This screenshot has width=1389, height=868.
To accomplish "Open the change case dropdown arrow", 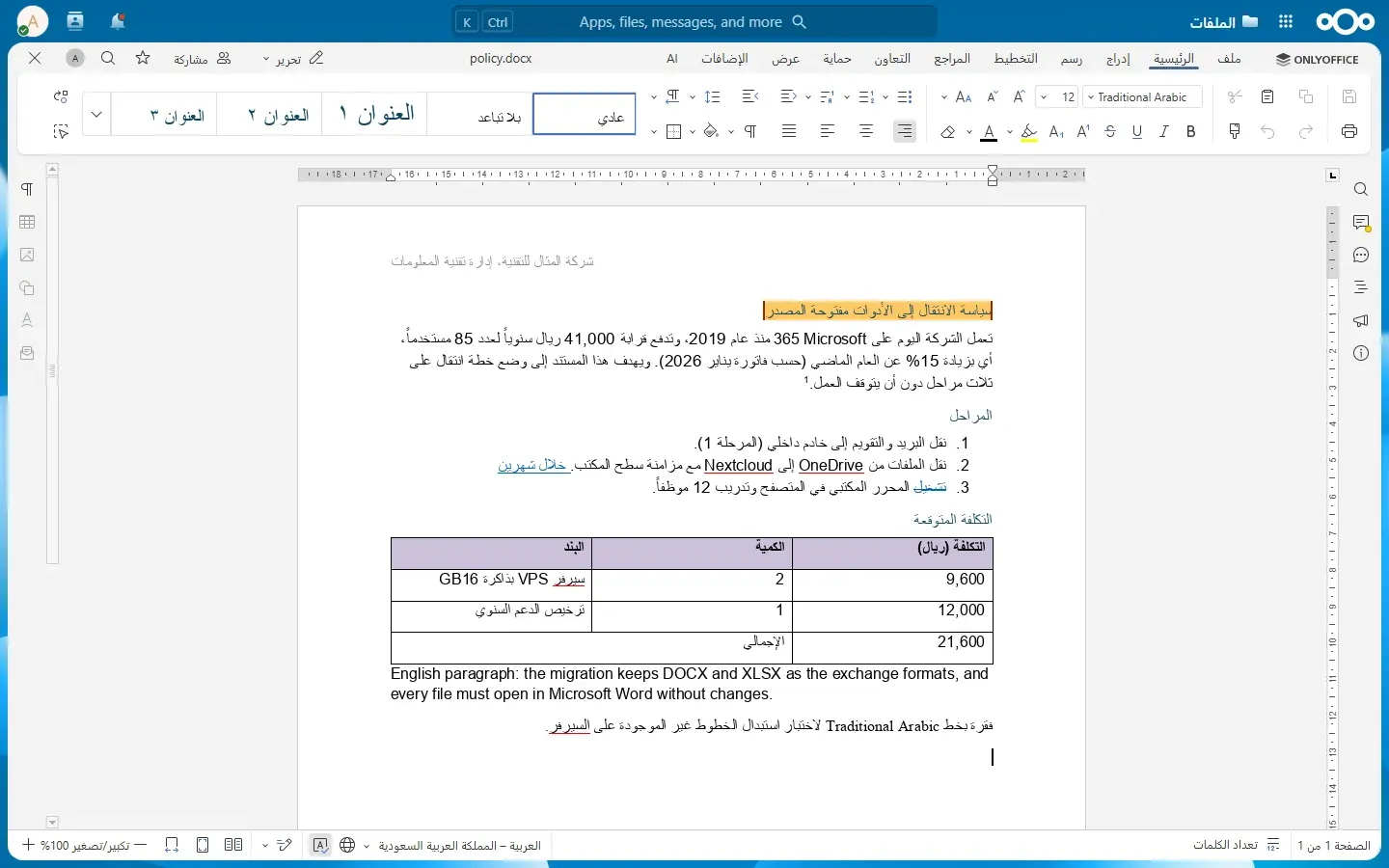I will (944, 96).
